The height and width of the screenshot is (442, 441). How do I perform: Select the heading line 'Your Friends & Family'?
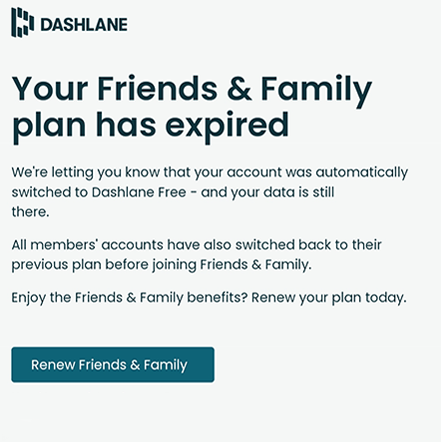click(x=192, y=89)
